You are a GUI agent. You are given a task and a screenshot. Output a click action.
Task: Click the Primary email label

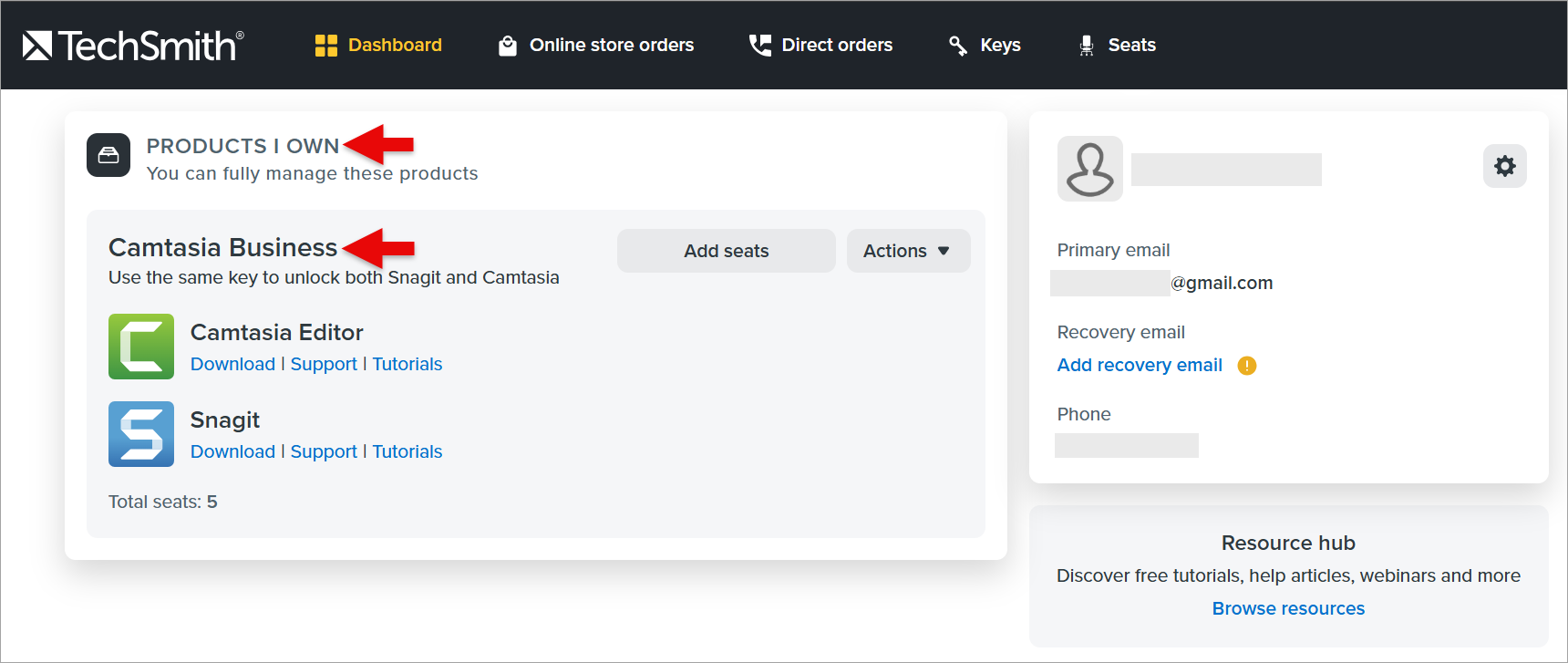pyautogui.click(x=1113, y=250)
